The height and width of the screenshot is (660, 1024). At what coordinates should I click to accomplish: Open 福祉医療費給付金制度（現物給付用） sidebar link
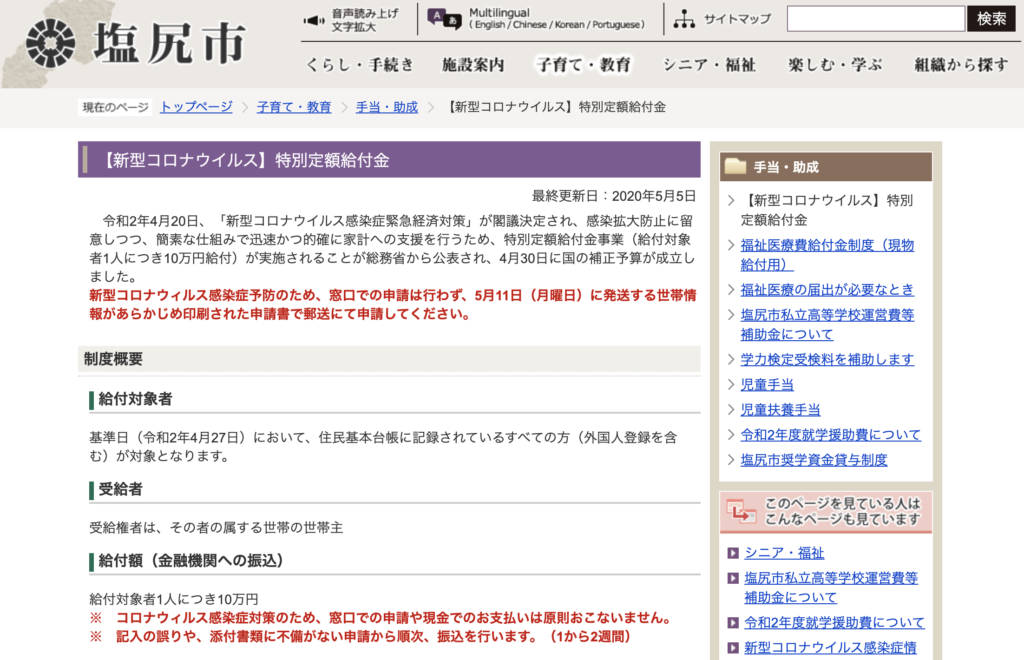(x=827, y=255)
